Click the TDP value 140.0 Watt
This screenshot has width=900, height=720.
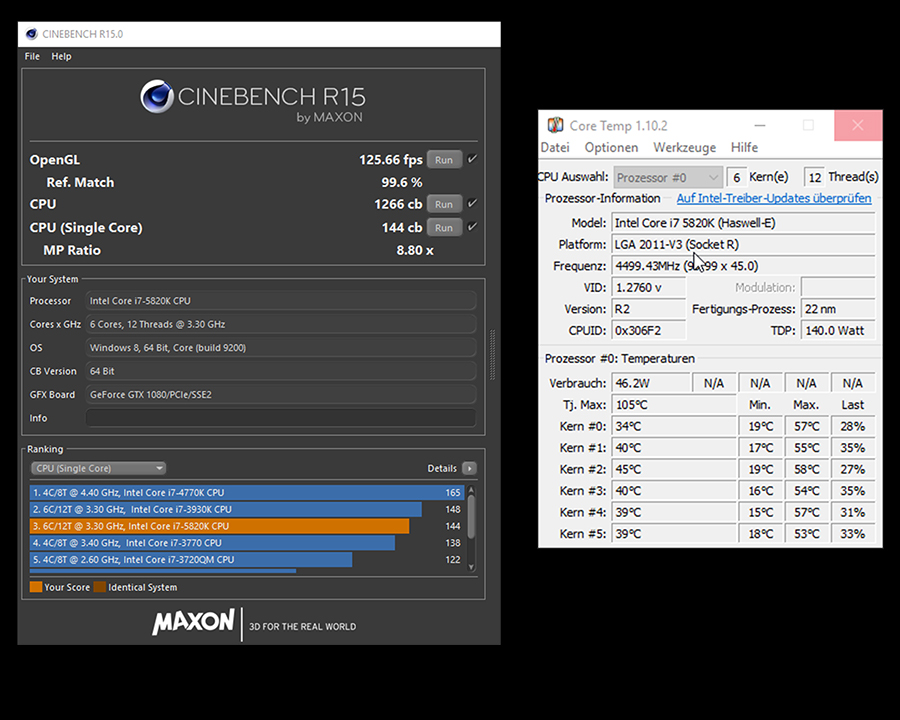[838, 331]
